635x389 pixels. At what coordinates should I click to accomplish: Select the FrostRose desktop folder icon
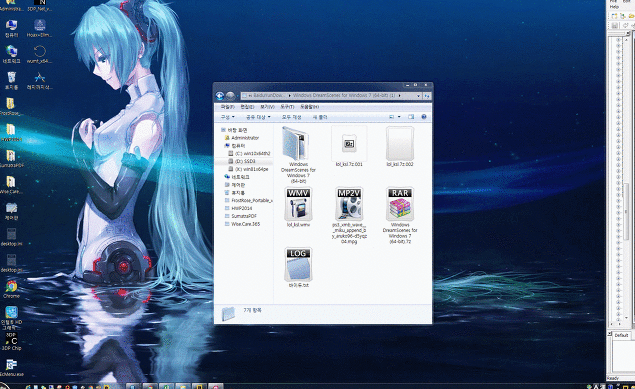pyautogui.click(x=11, y=106)
